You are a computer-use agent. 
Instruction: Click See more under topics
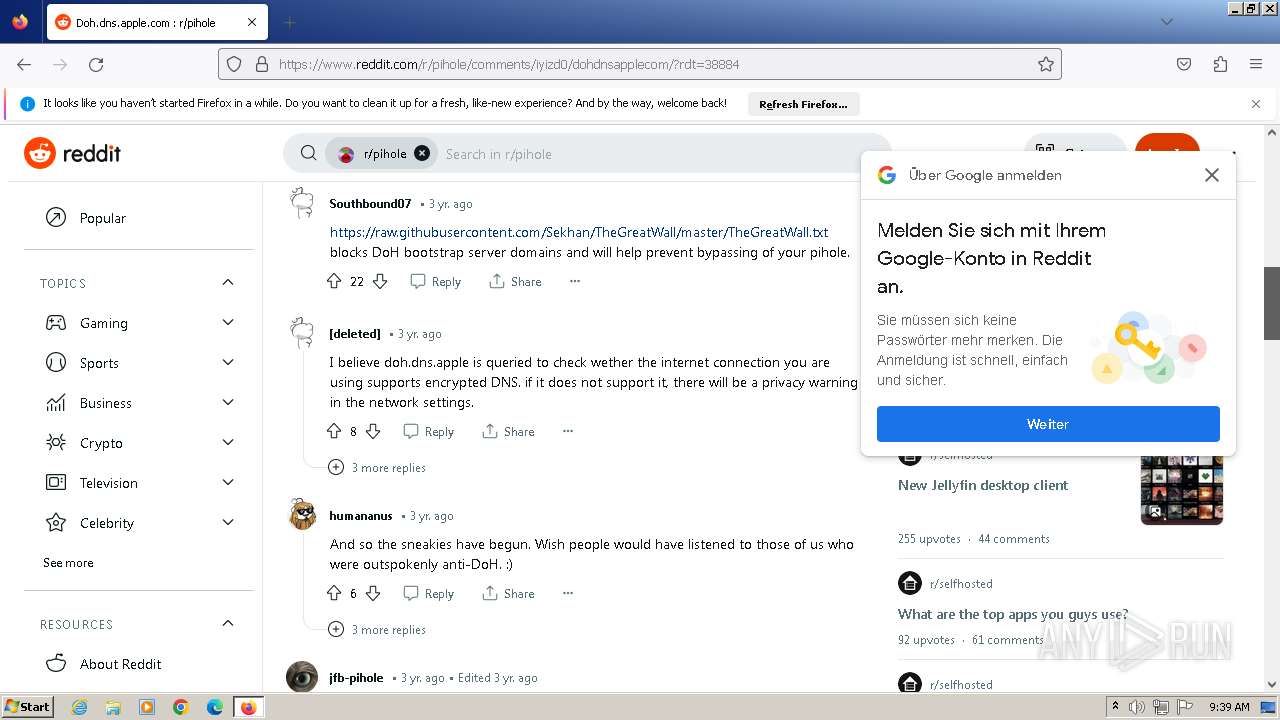68,563
